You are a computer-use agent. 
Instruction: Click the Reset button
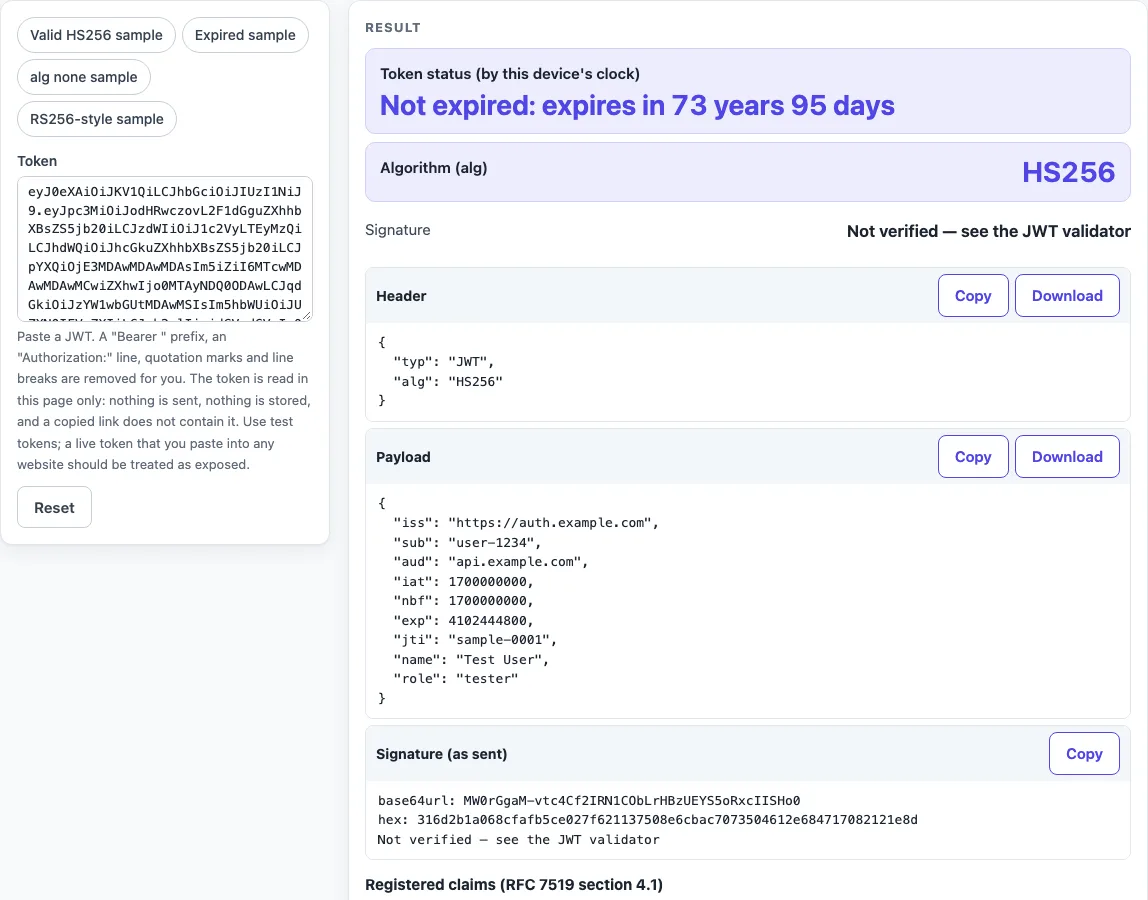tap(54, 507)
